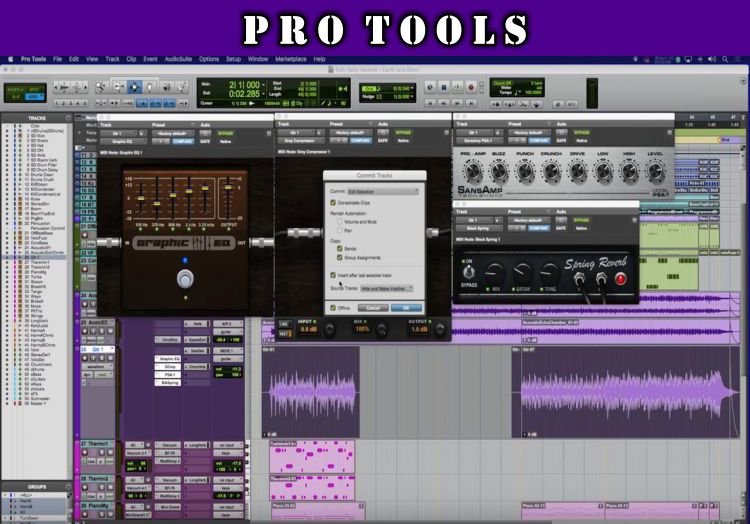
Task: Toggle Insert after last selected track
Action: click(x=333, y=275)
